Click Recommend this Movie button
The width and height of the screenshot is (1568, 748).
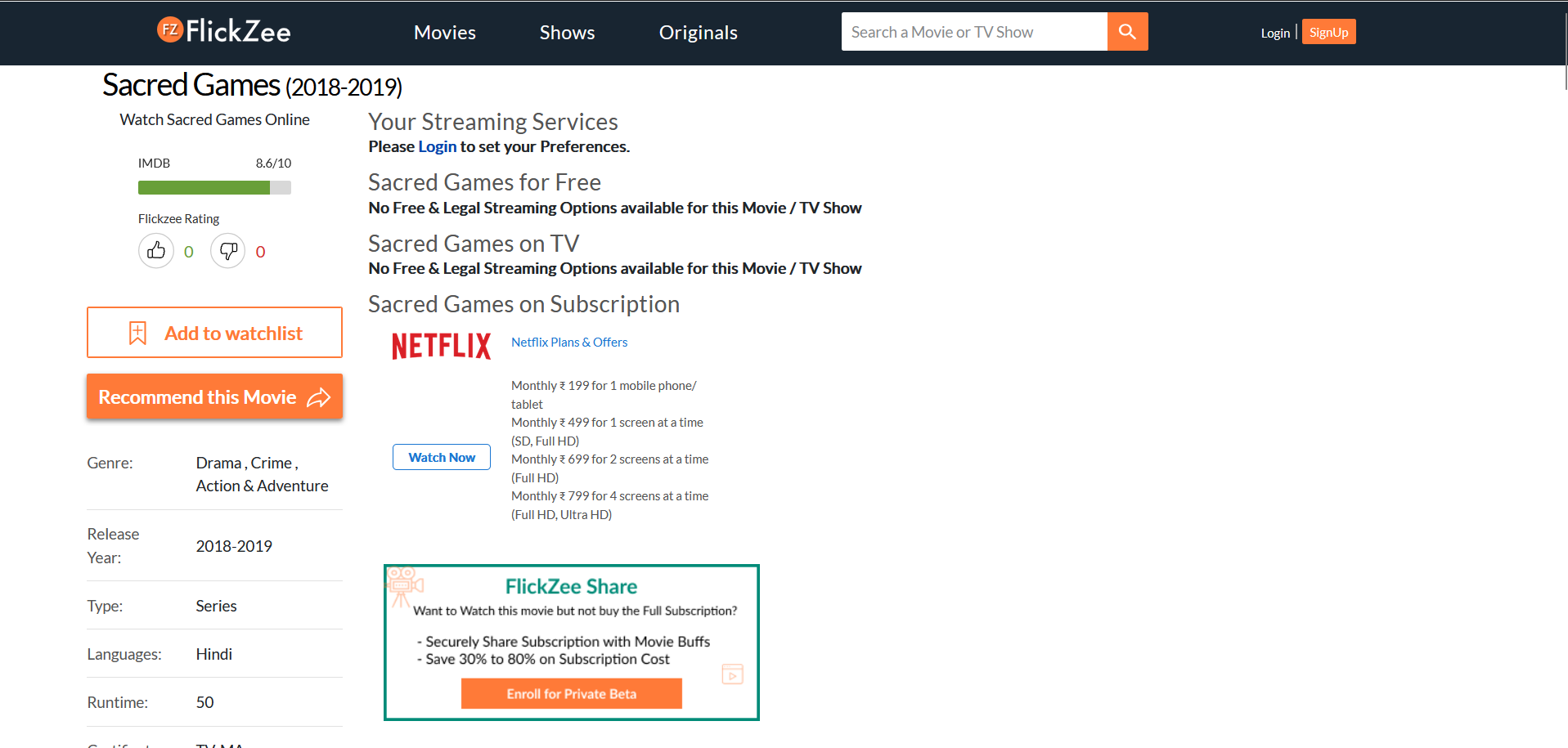point(214,396)
